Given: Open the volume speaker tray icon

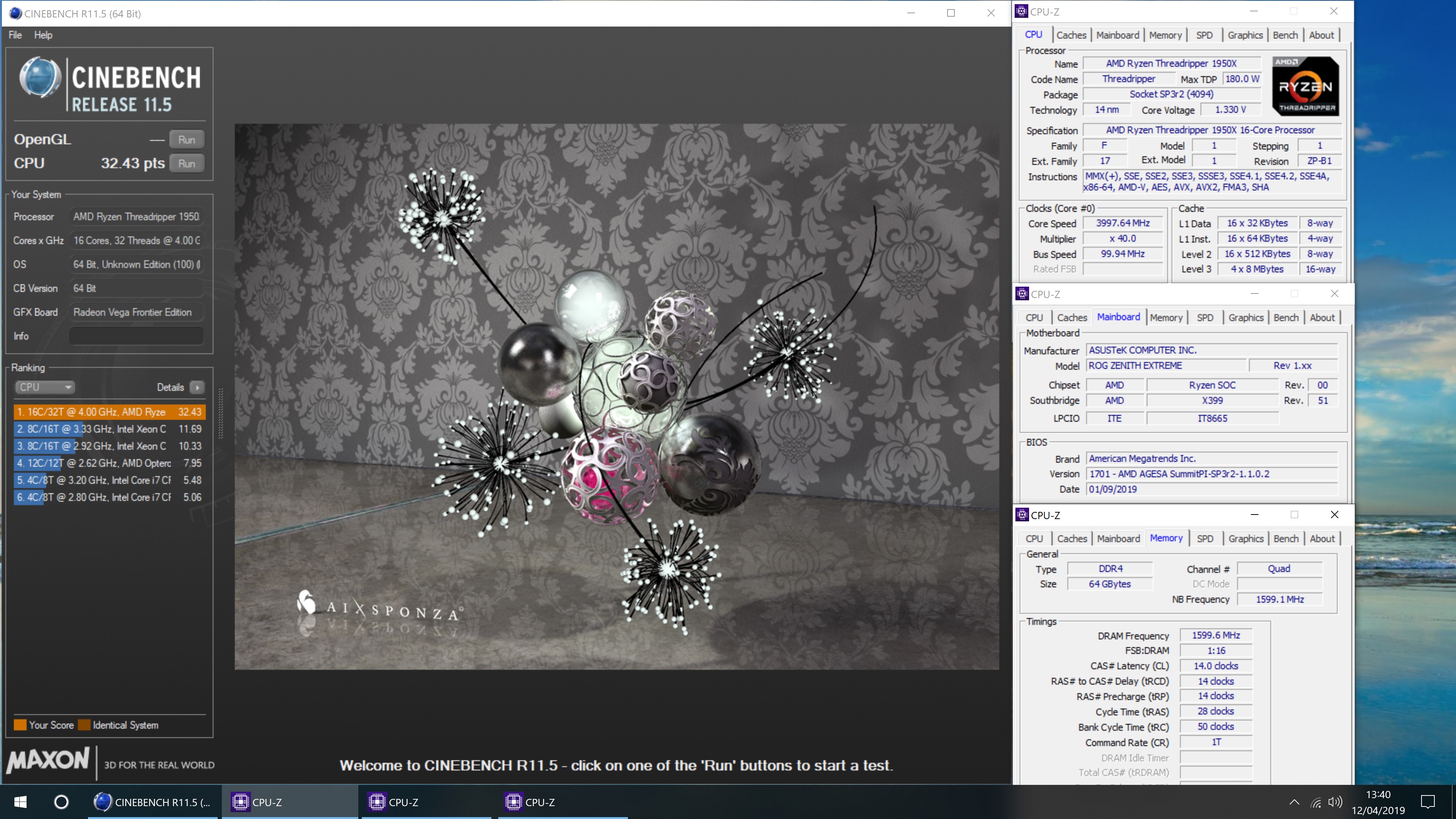Looking at the screenshot, I should [x=1335, y=802].
